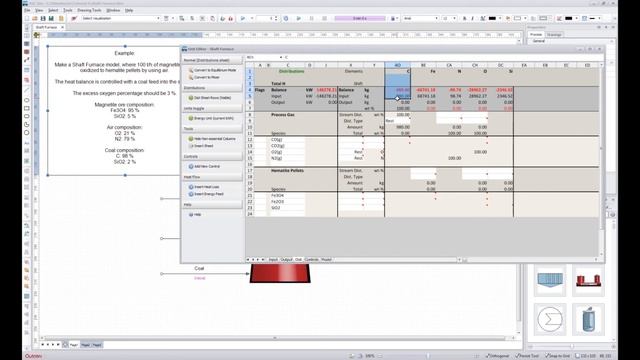Collapse the Heat Flow section header
The image size is (640, 360).
[212, 177]
